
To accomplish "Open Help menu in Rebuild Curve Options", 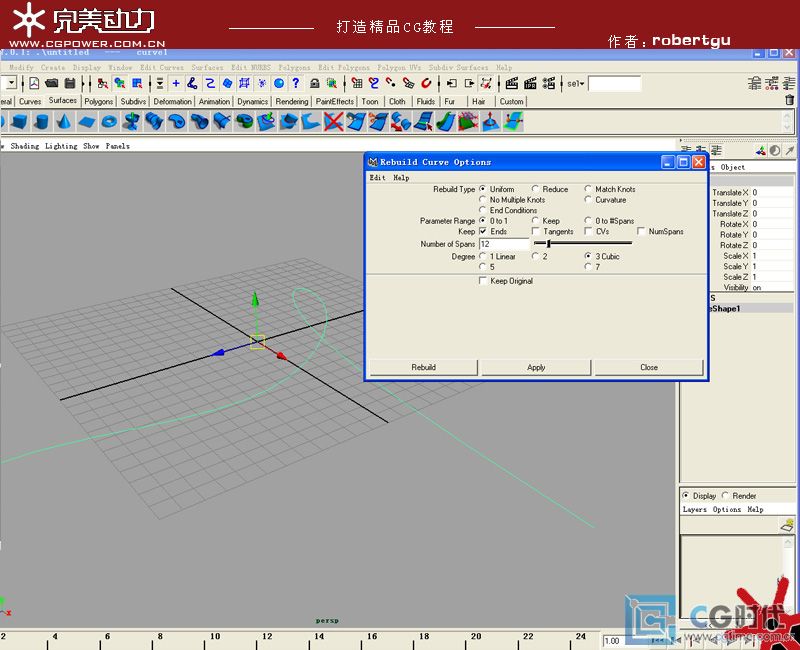I will coord(401,178).
